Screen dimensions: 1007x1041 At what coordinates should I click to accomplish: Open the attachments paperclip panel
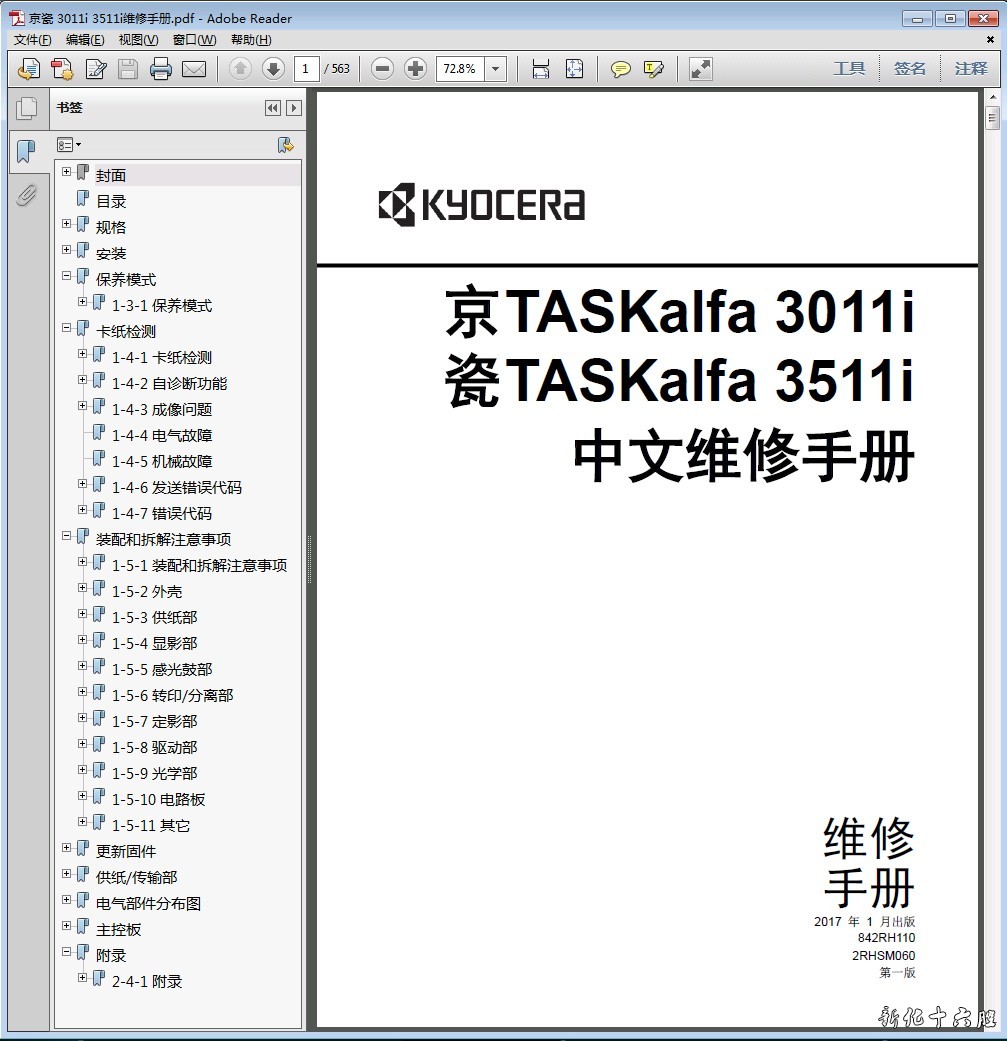(x=26, y=194)
